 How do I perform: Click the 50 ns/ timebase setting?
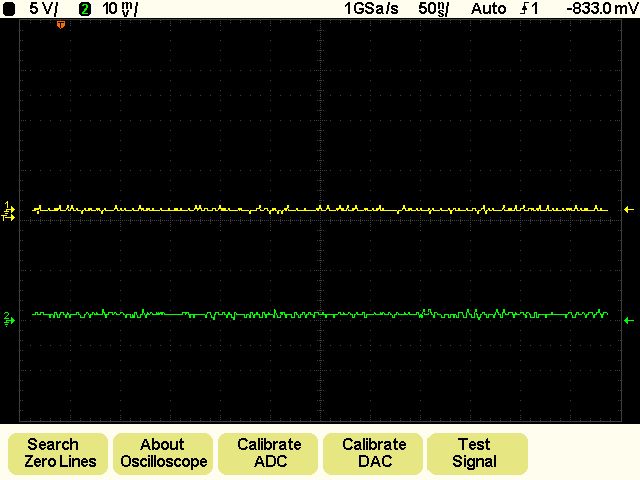point(433,8)
